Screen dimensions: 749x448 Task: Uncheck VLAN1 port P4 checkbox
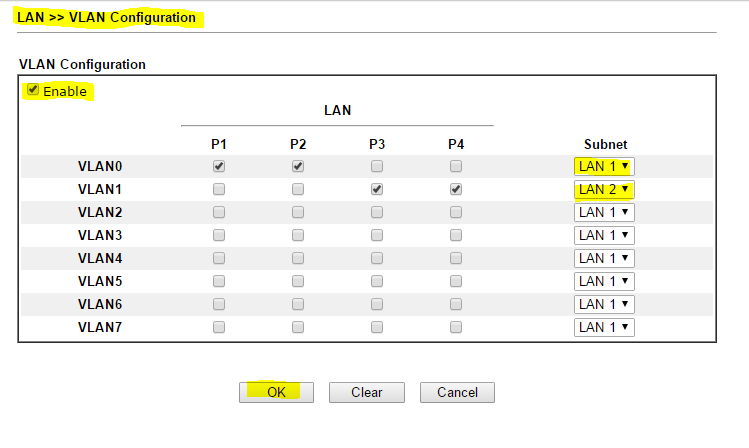pyautogui.click(x=456, y=189)
